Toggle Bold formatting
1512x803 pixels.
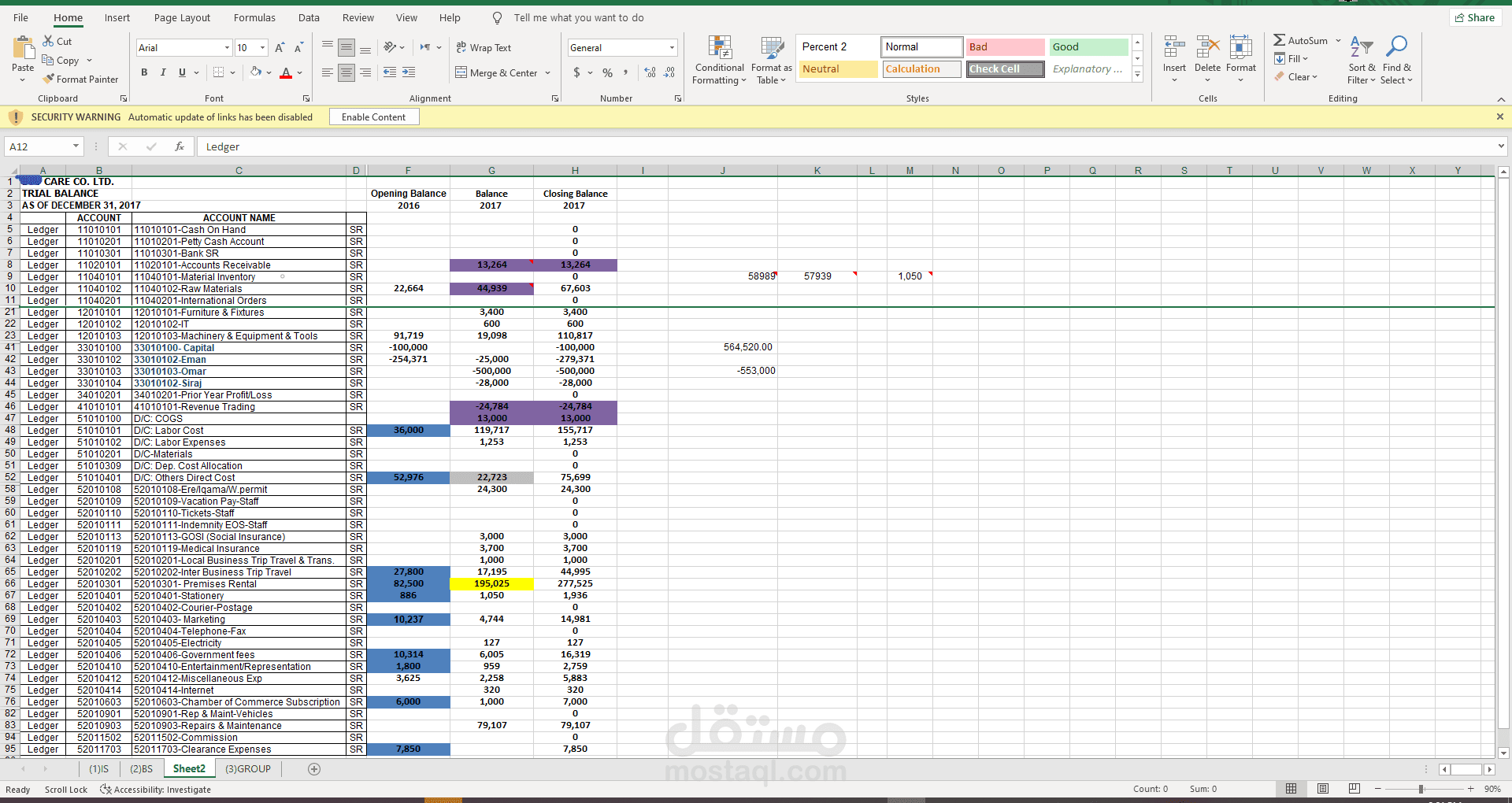(x=144, y=72)
